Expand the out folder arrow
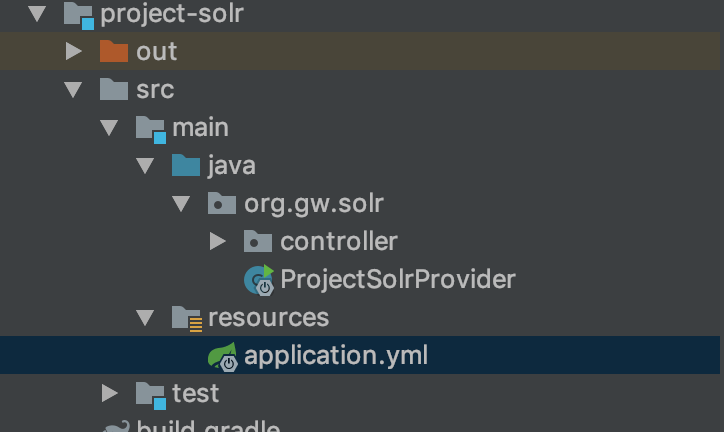The image size is (724, 432). (74, 51)
